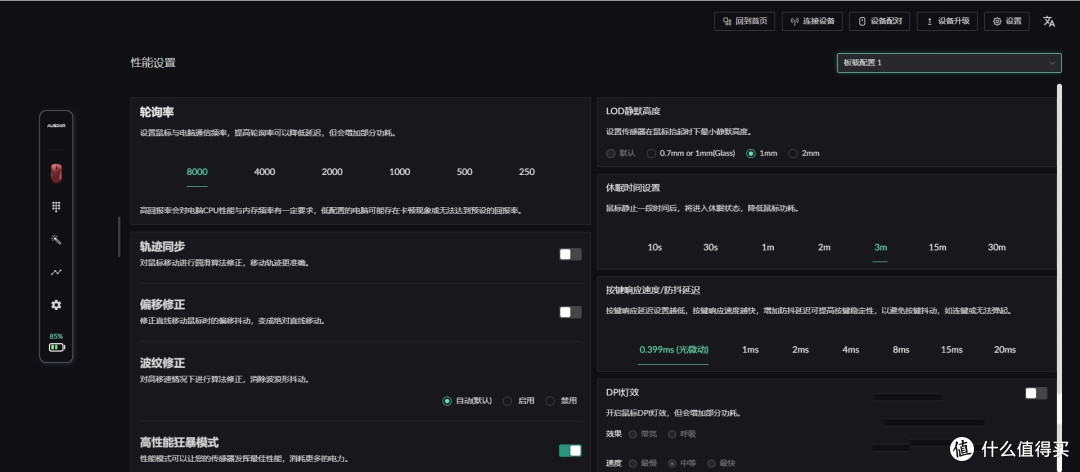Toggle the 轨迹同步 motion sync switch
Screen dimensions: 1080x472
tap(570, 254)
